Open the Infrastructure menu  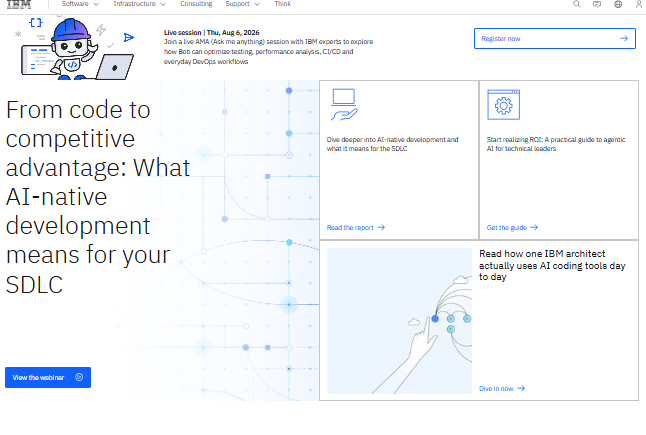click(140, 4)
